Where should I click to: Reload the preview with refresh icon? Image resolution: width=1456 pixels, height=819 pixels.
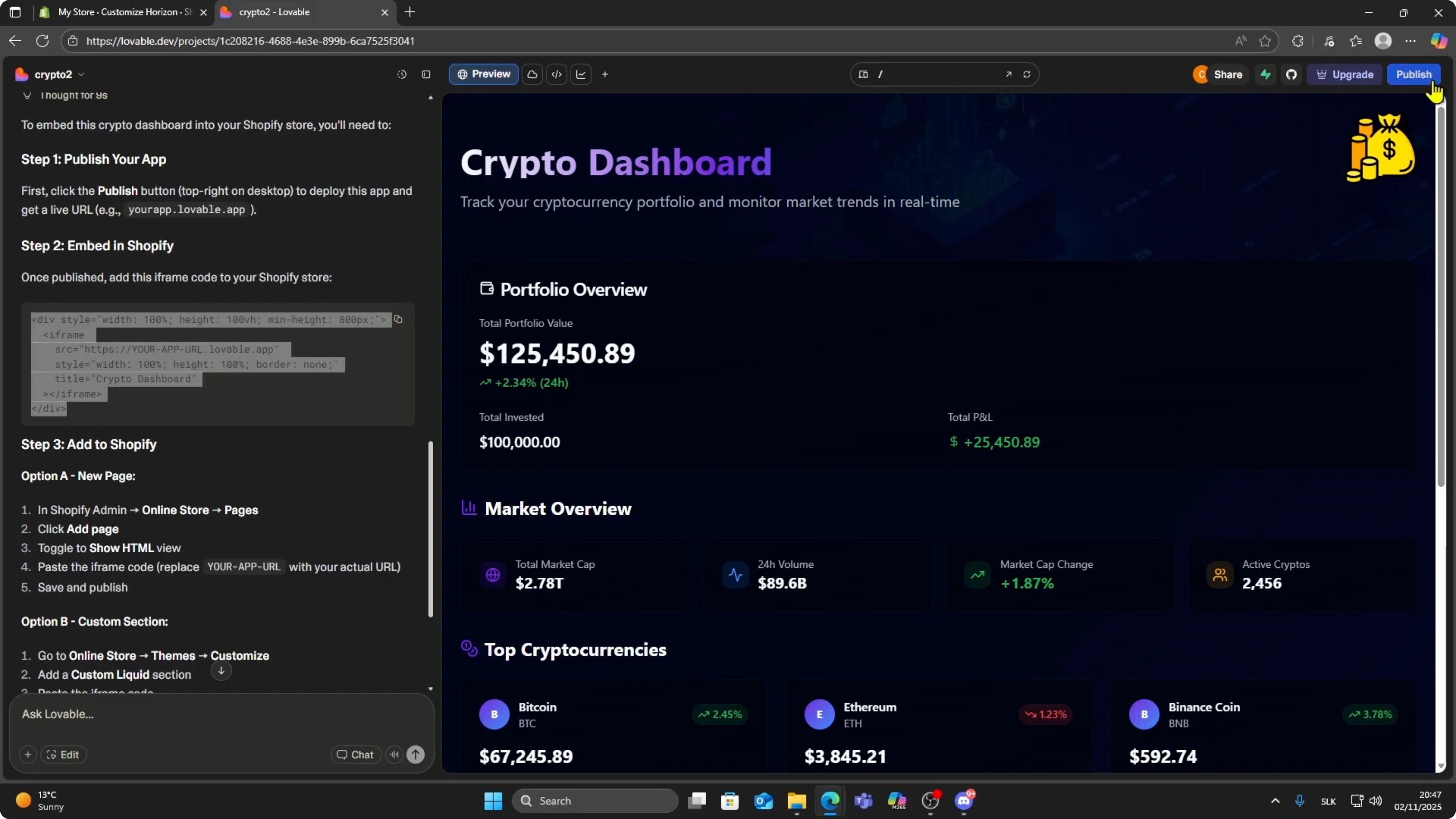(x=1026, y=75)
